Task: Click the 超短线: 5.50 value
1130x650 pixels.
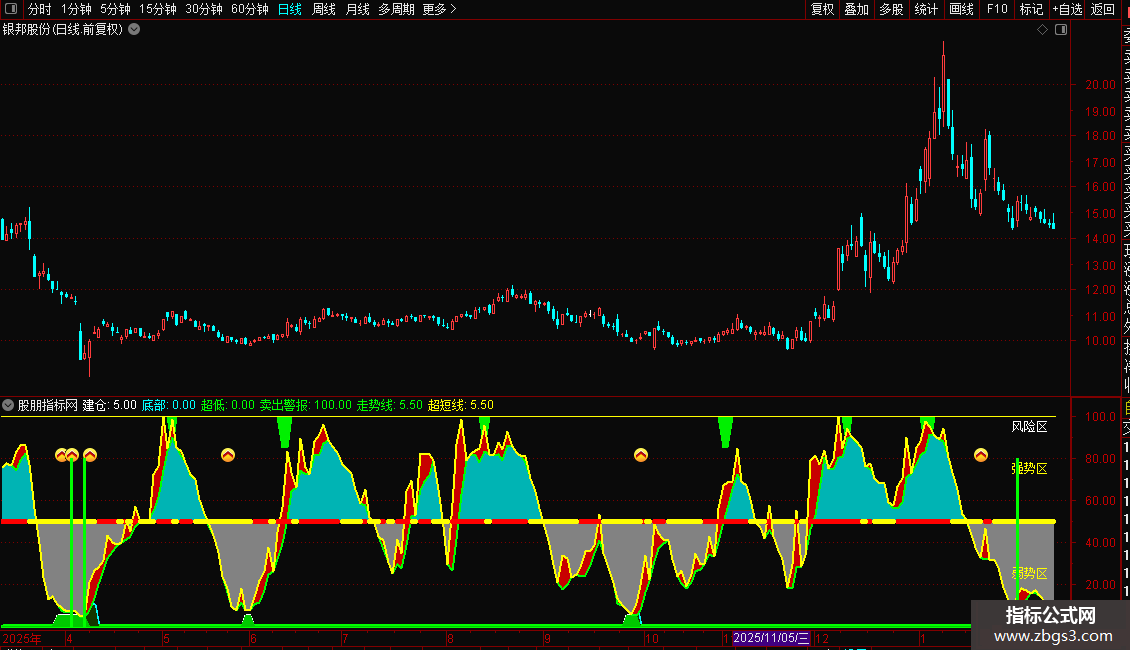Action: [461, 405]
